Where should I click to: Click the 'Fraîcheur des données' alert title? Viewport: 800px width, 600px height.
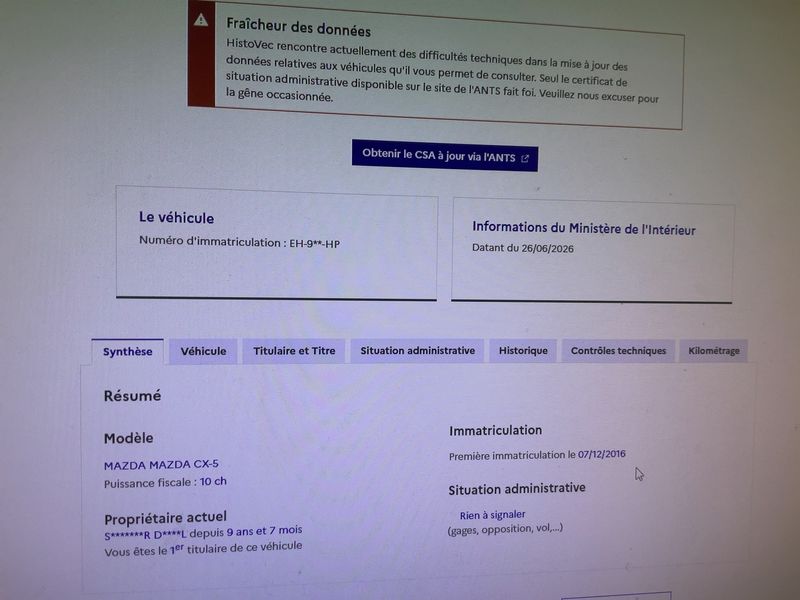click(298, 27)
